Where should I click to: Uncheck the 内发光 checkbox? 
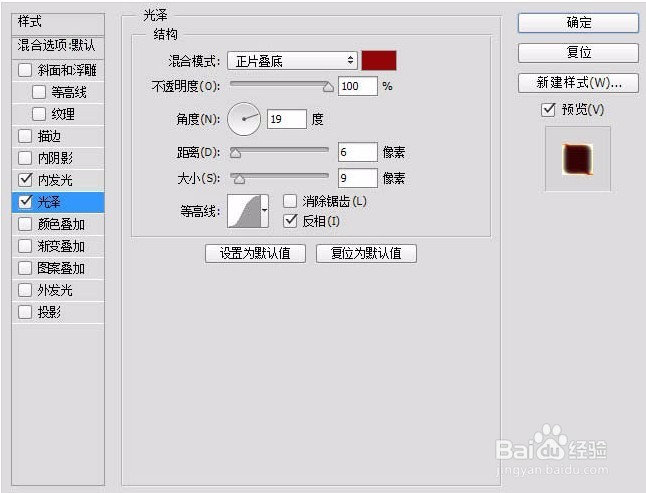[x=25, y=180]
